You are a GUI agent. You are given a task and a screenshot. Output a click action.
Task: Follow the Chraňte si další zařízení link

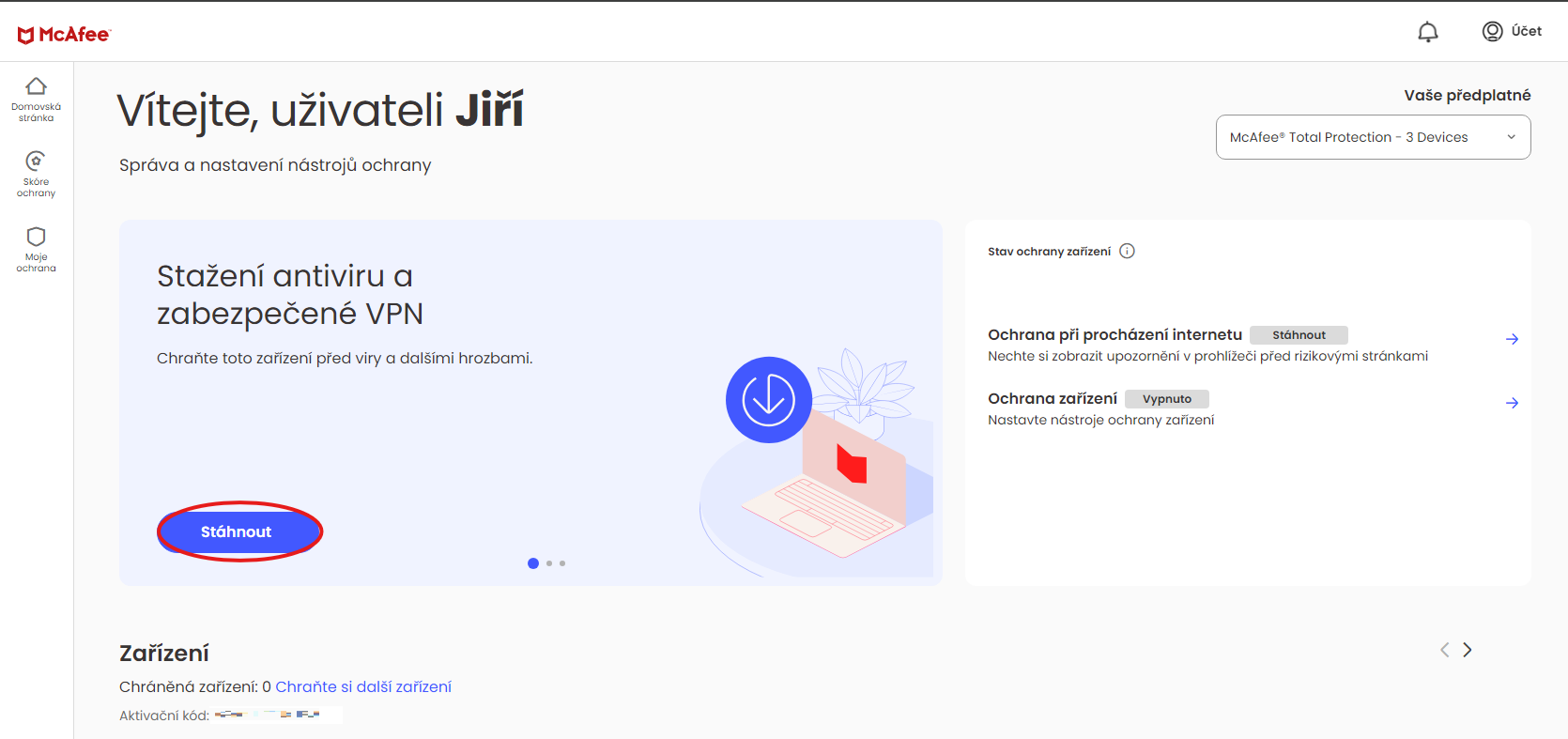[363, 686]
